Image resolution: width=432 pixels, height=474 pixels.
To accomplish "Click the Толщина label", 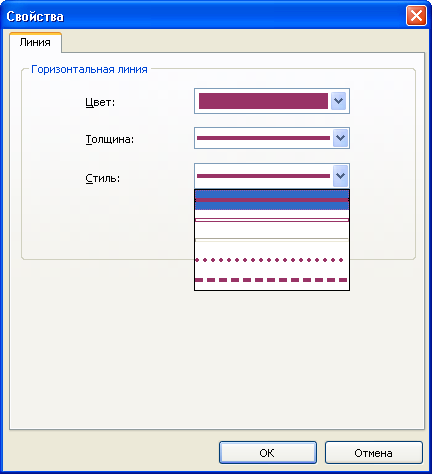I will (x=110, y=139).
